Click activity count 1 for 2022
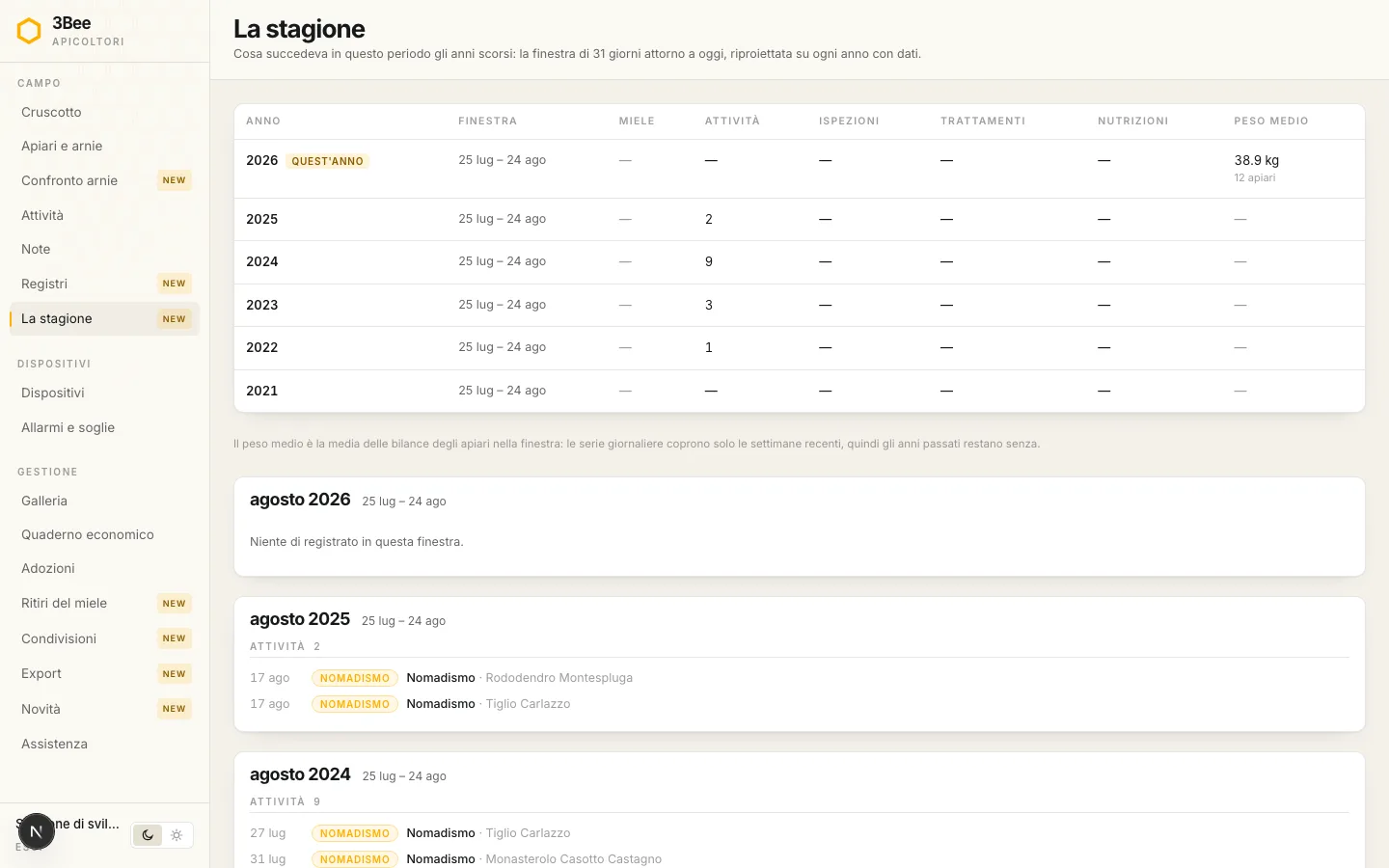The width and height of the screenshot is (1389, 868). click(x=709, y=347)
